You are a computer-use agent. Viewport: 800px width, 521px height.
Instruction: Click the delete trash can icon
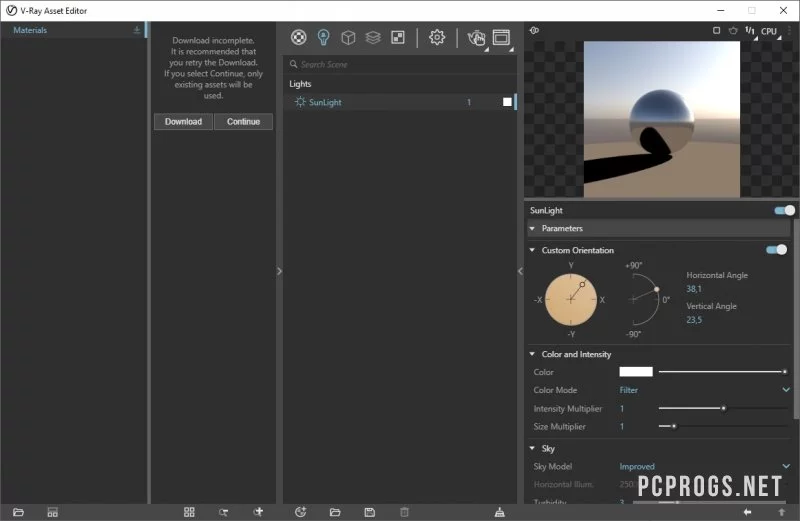pyautogui.click(x=404, y=512)
